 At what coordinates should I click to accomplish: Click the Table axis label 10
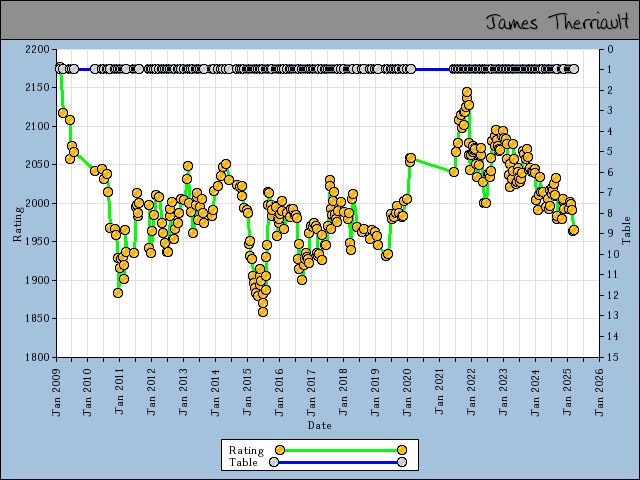click(x=613, y=254)
